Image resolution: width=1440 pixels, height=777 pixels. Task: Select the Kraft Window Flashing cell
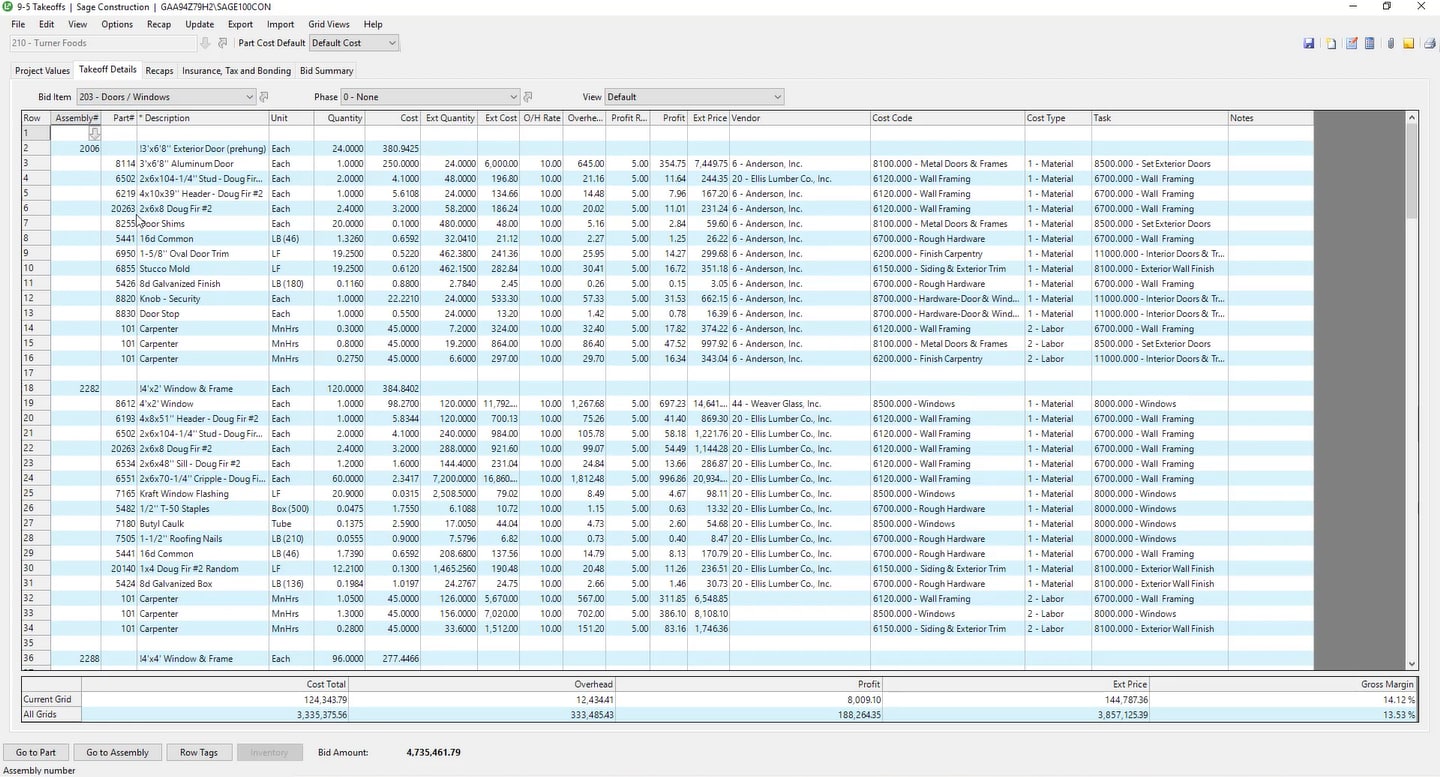[202, 493]
